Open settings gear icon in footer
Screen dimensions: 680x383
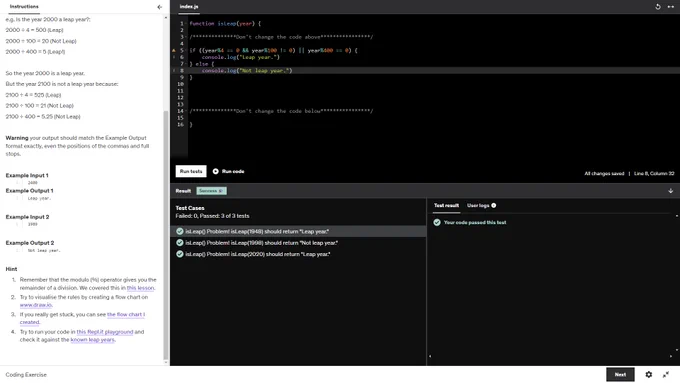648,374
